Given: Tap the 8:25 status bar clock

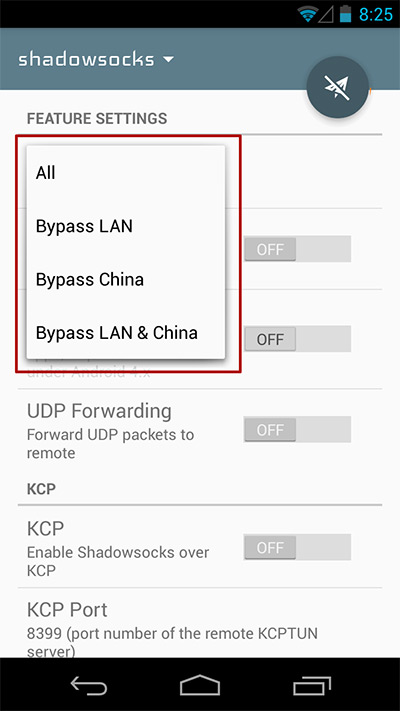Looking at the screenshot, I should coord(376,15).
